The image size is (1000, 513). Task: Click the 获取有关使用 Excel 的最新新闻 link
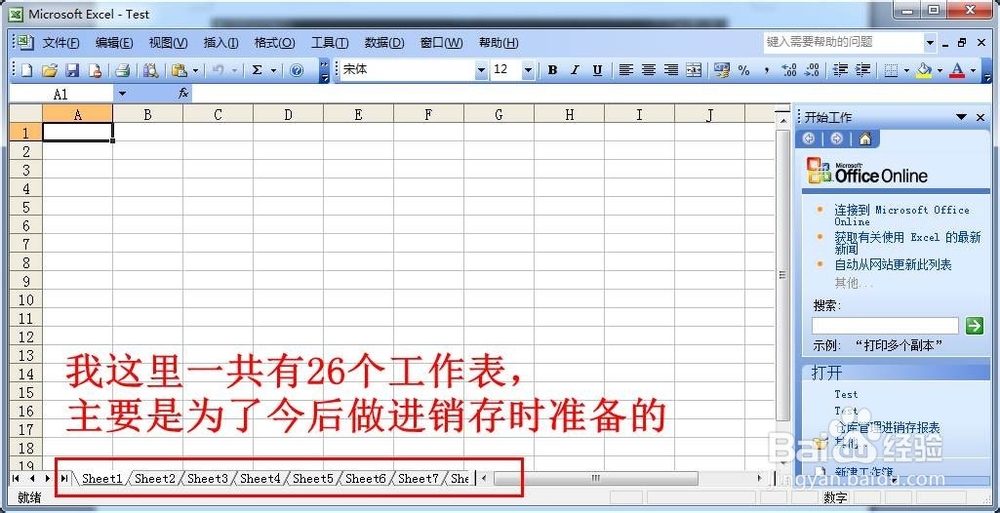908,242
